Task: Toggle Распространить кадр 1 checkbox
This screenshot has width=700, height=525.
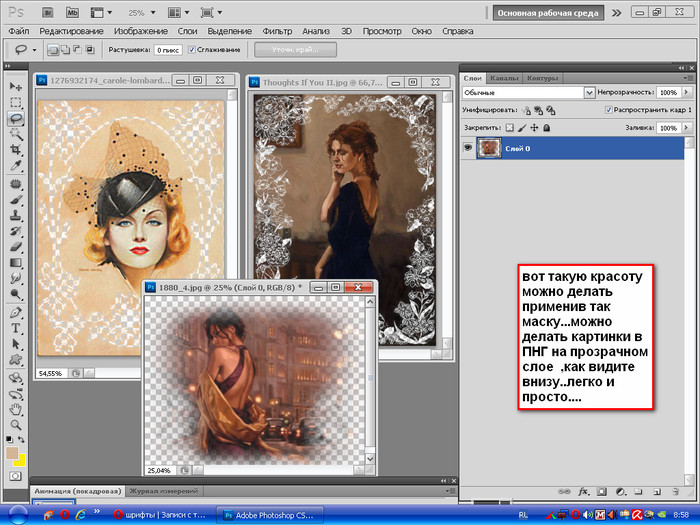Action: [609, 109]
